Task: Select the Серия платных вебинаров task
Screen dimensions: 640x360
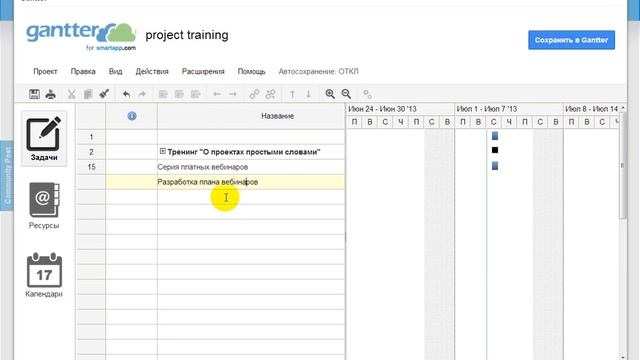Action: tap(202, 167)
